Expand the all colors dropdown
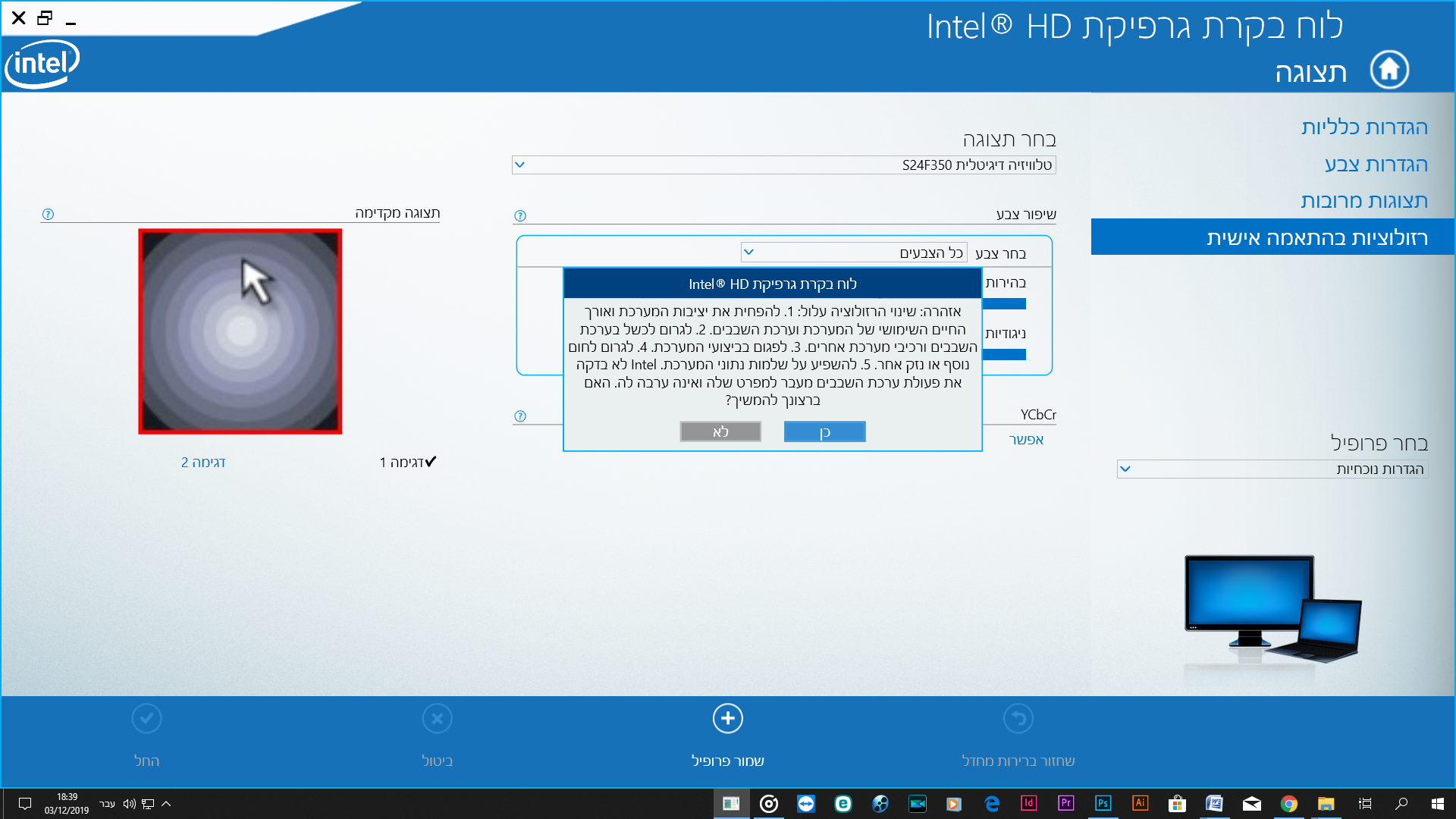Screen dimensions: 1456x819 [853, 253]
